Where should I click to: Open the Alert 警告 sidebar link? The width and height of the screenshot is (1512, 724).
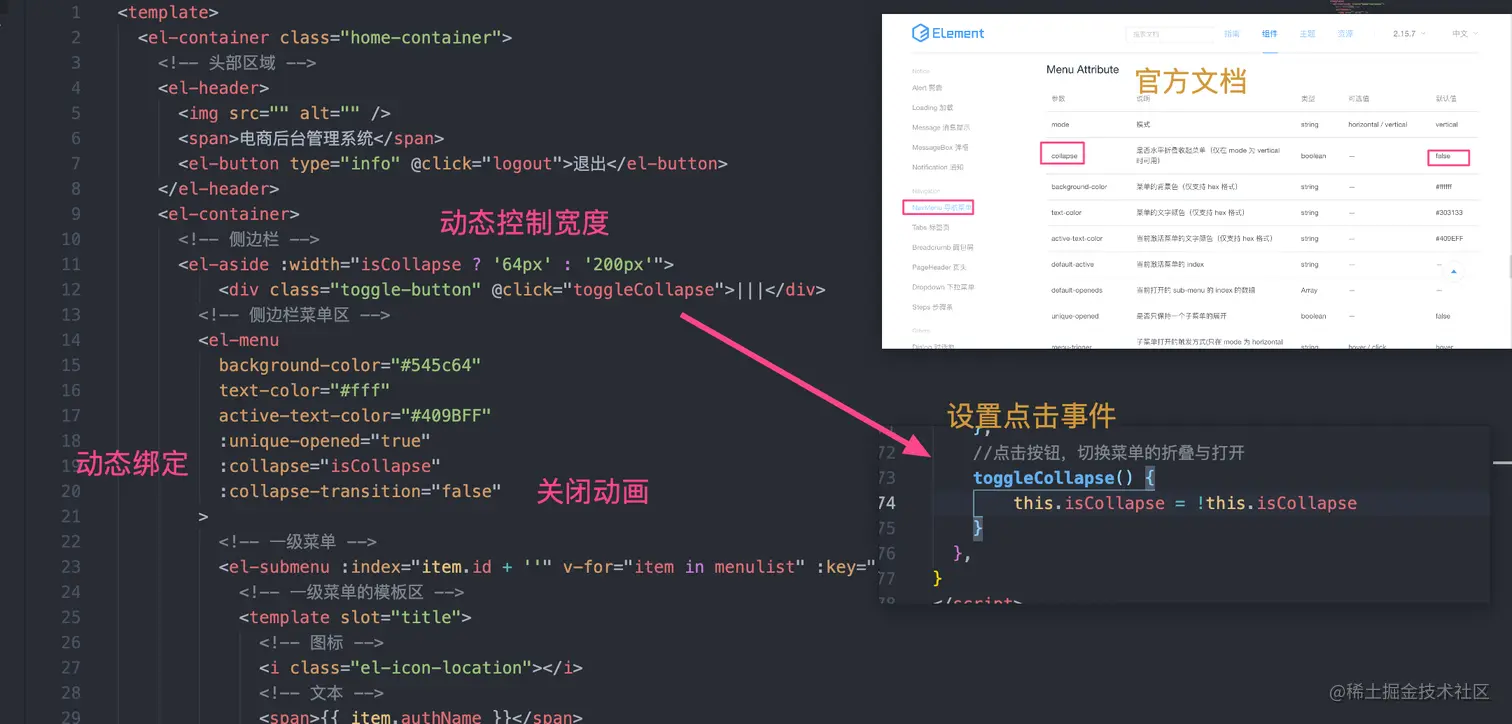927,88
